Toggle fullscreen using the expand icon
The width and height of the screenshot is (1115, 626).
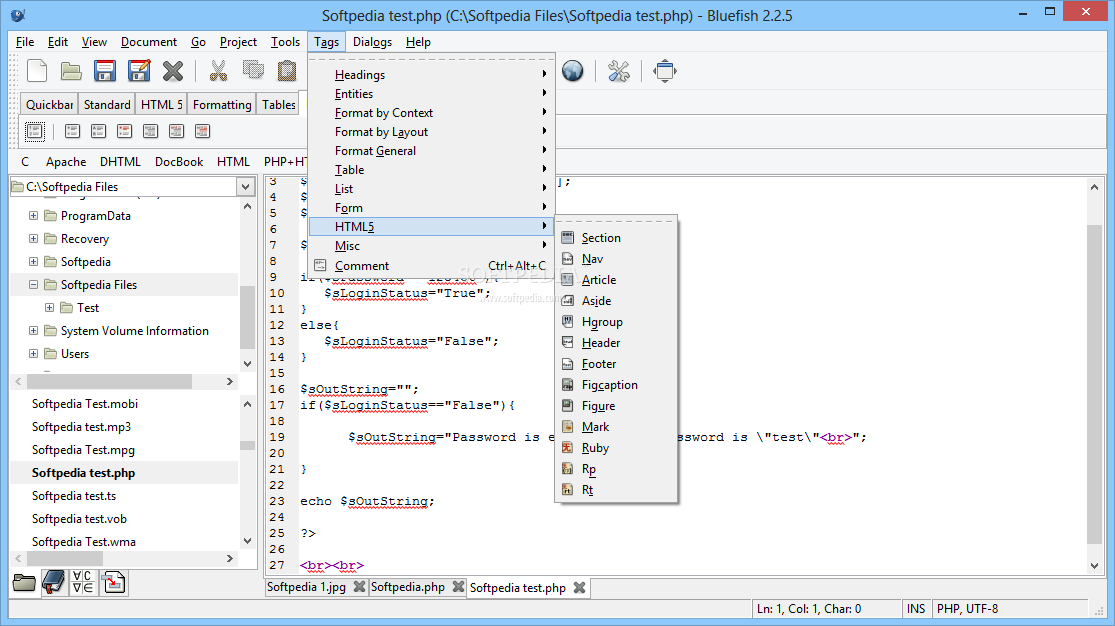coord(665,71)
